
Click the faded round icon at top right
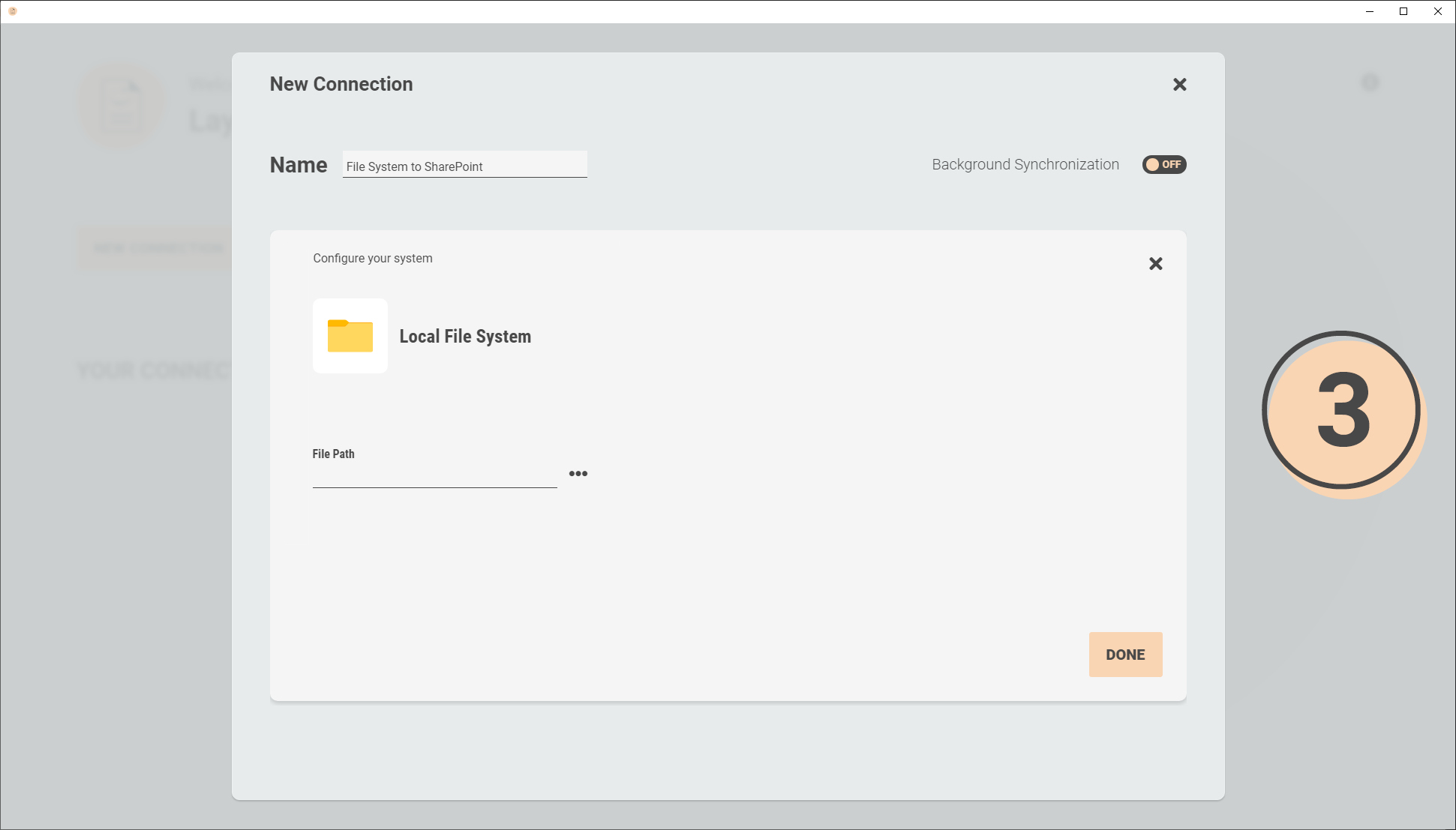(1370, 82)
